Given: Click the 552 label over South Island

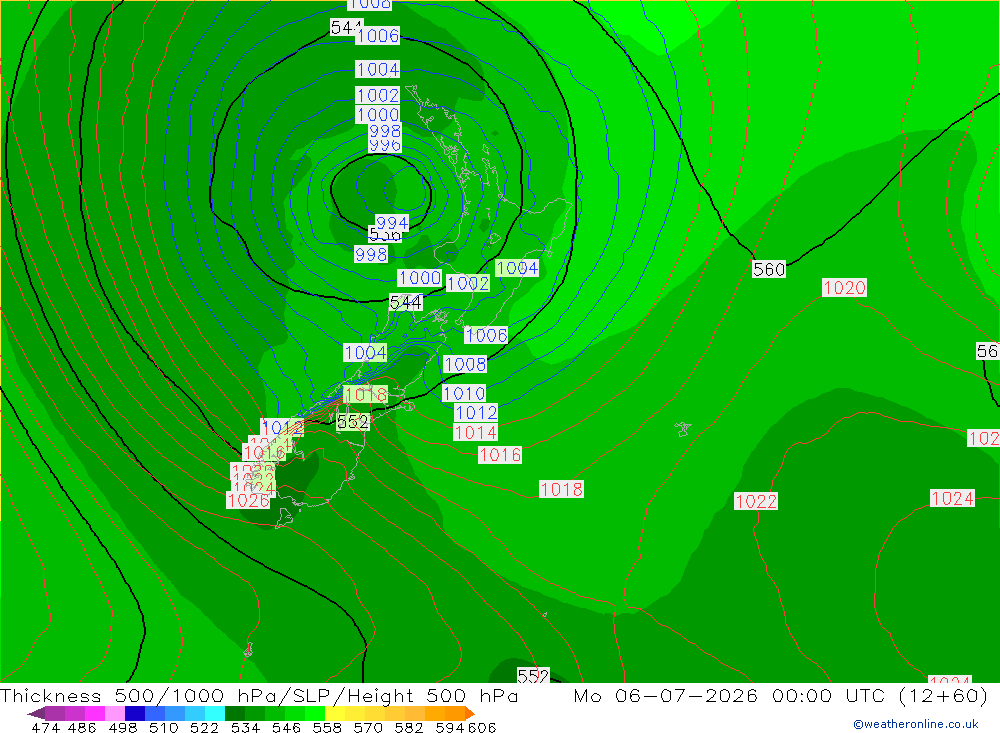Looking at the screenshot, I should pos(353,422).
